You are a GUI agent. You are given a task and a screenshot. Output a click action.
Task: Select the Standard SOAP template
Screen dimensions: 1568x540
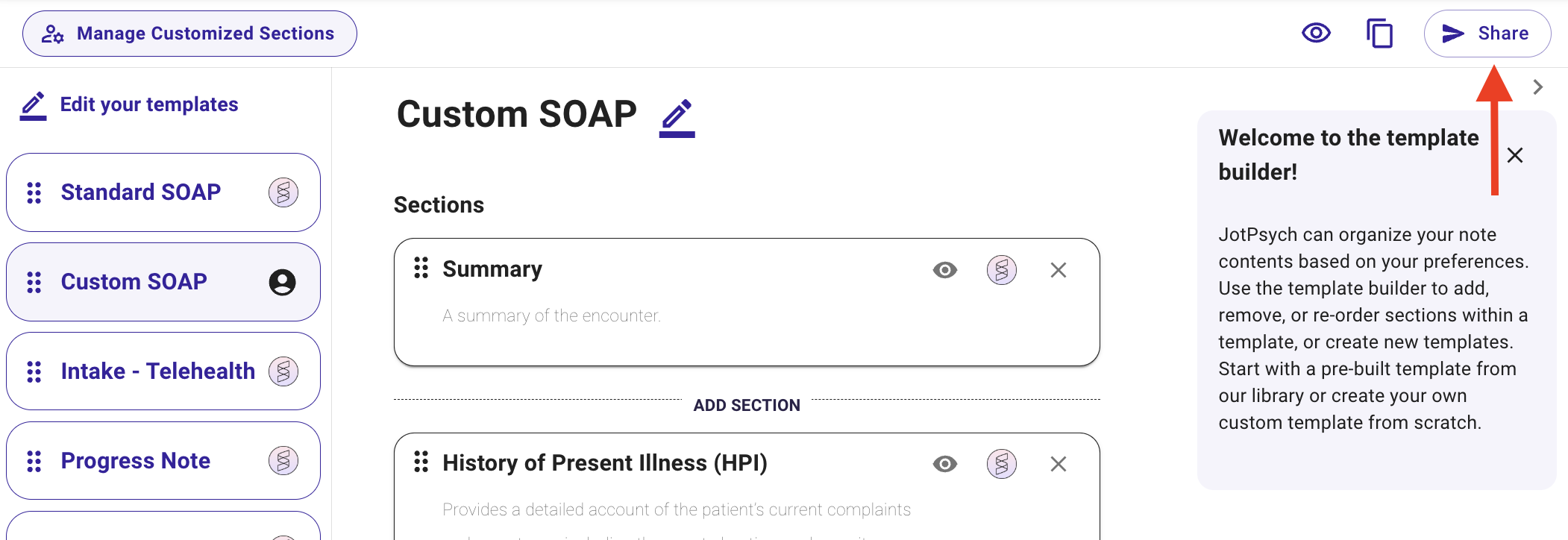(x=163, y=192)
